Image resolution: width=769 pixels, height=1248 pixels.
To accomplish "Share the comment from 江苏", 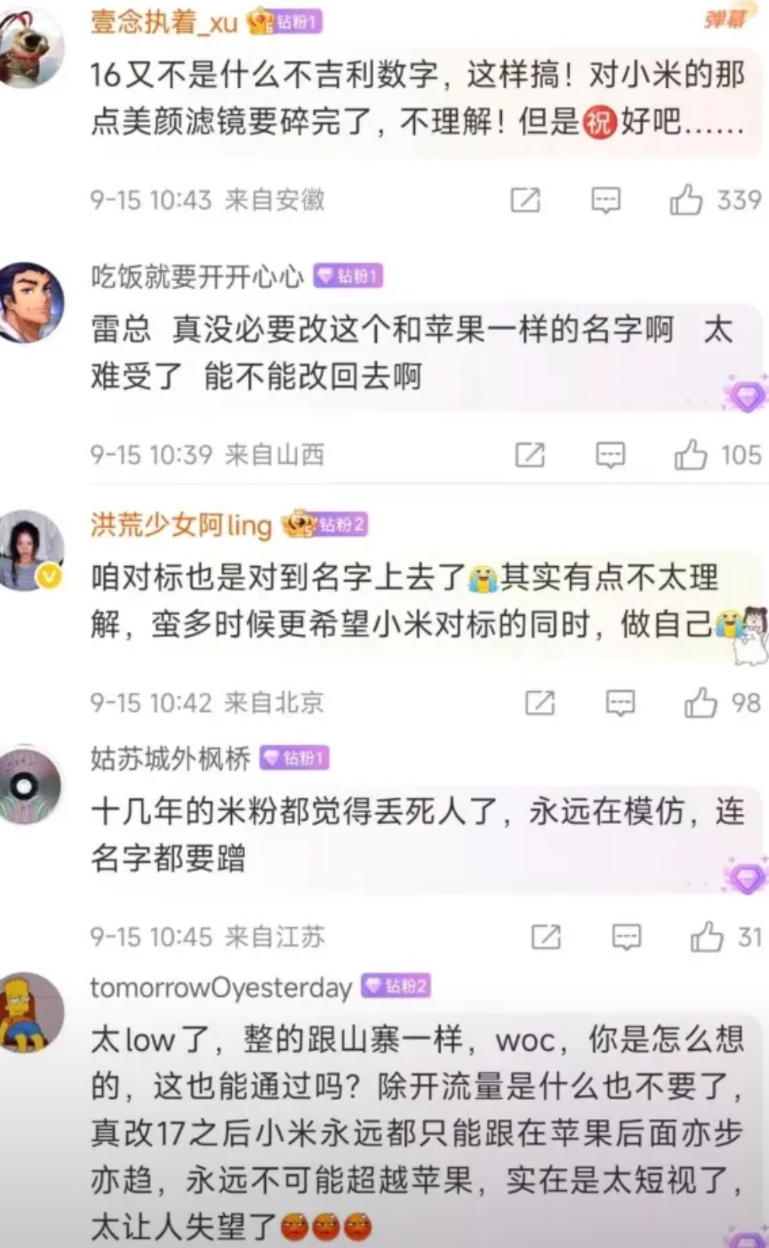I will tap(546, 937).
